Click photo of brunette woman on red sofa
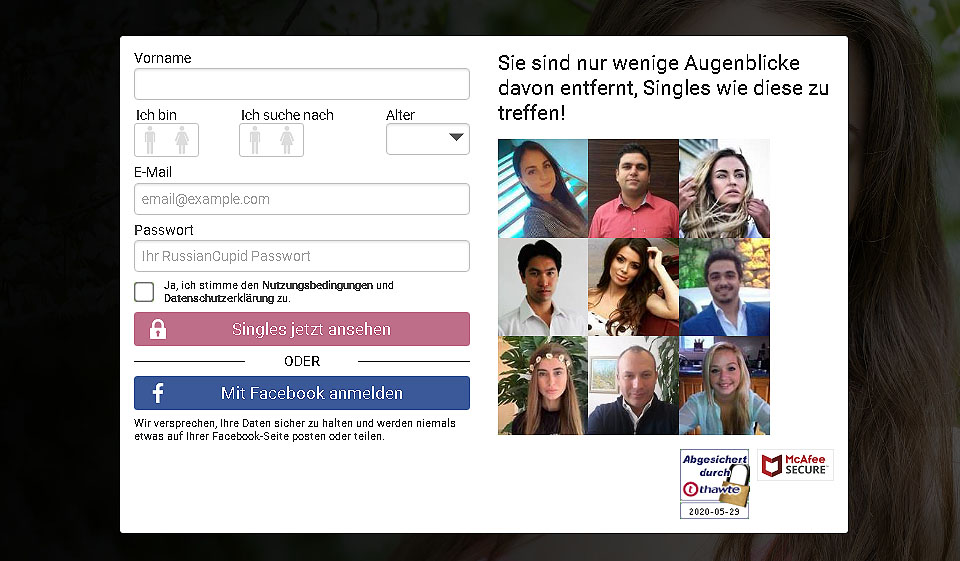 click(x=634, y=287)
